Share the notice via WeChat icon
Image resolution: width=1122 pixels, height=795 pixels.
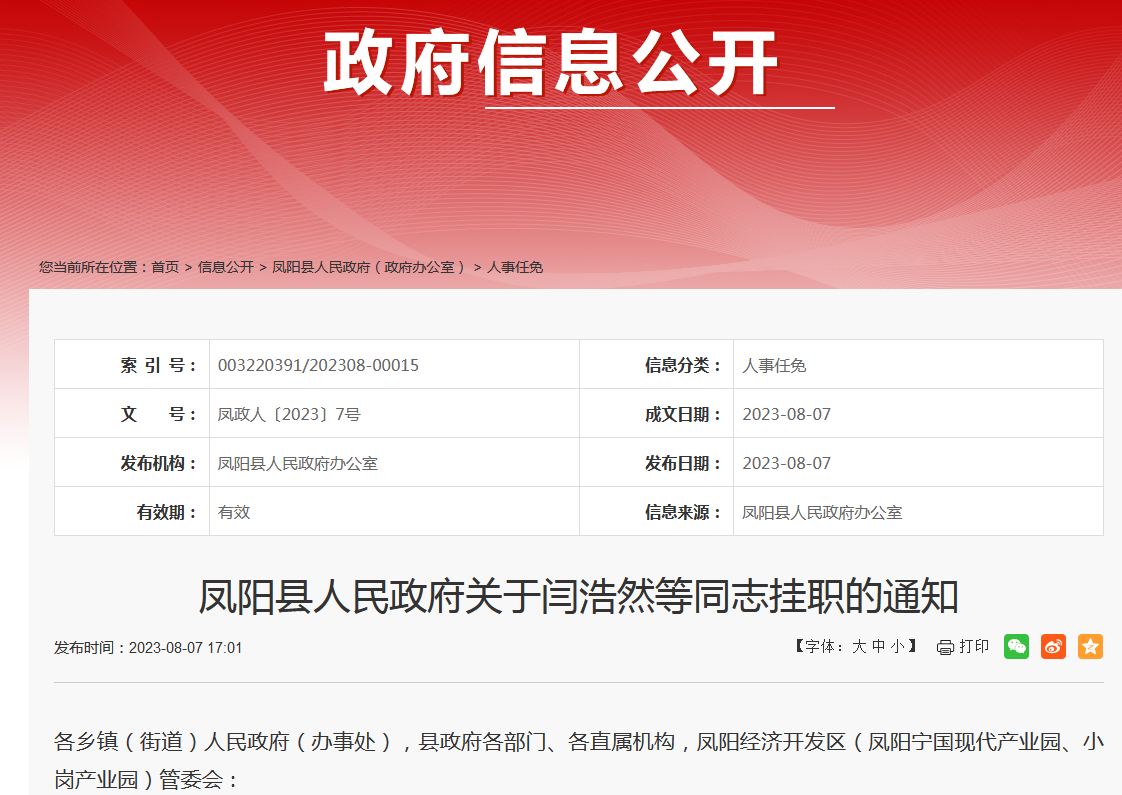(x=1016, y=646)
